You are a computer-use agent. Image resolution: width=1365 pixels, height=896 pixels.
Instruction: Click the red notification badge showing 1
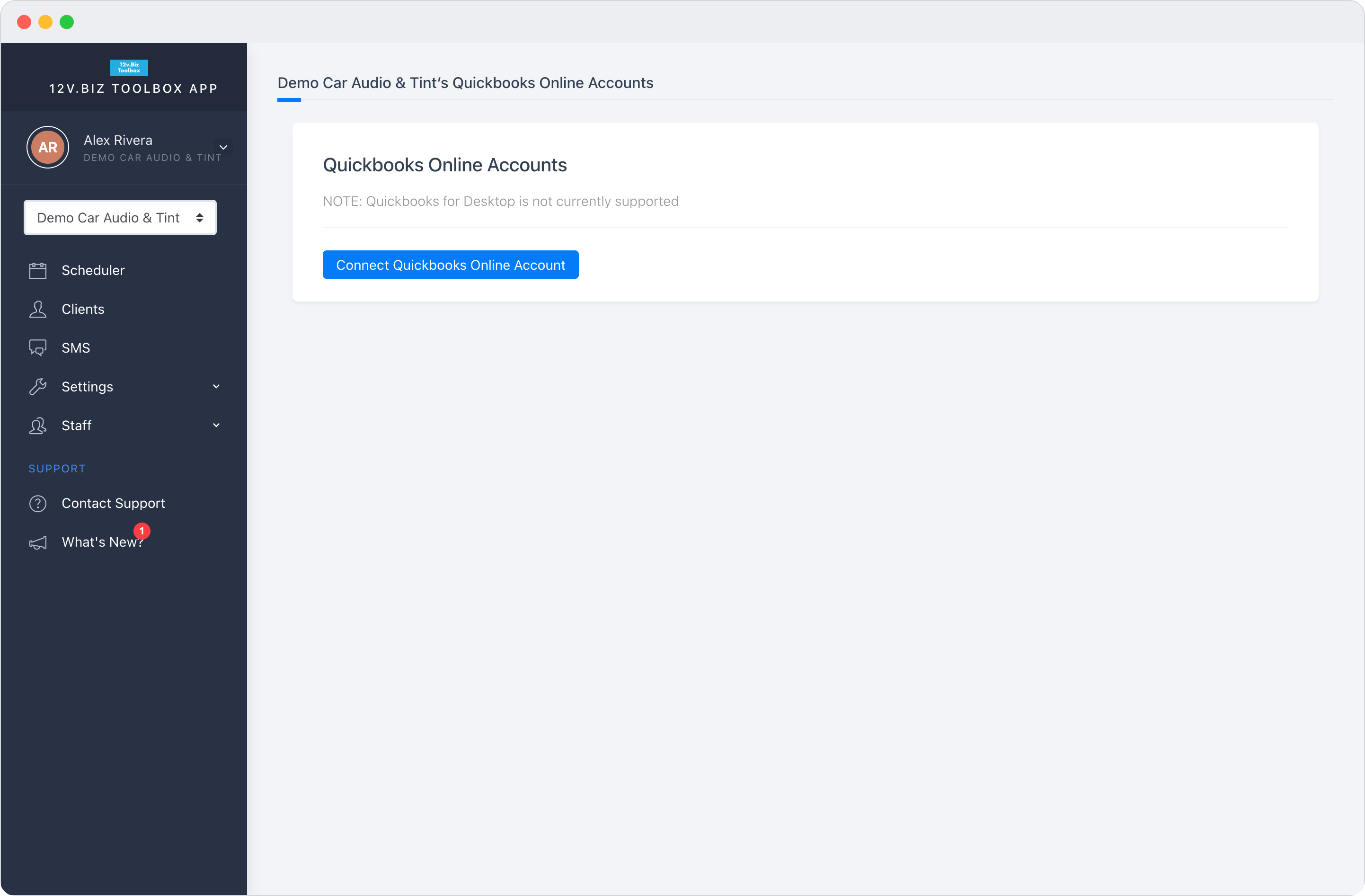coord(142,531)
